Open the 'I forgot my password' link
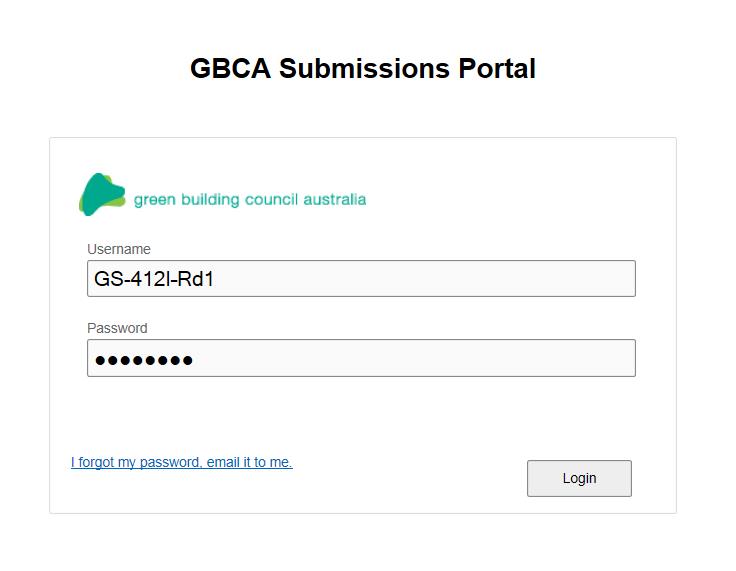 point(182,462)
